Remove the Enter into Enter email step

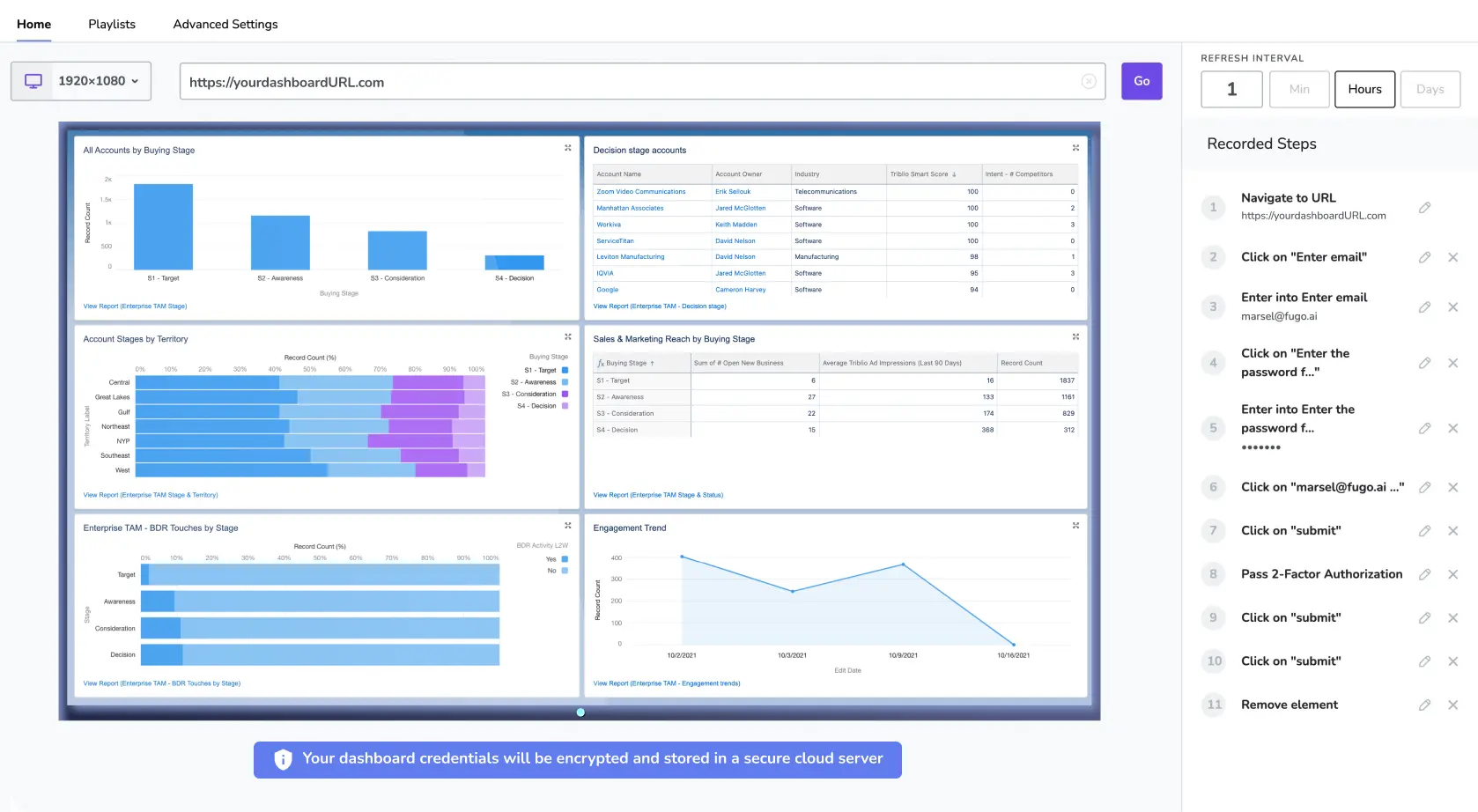click(x=1452, y=307)
